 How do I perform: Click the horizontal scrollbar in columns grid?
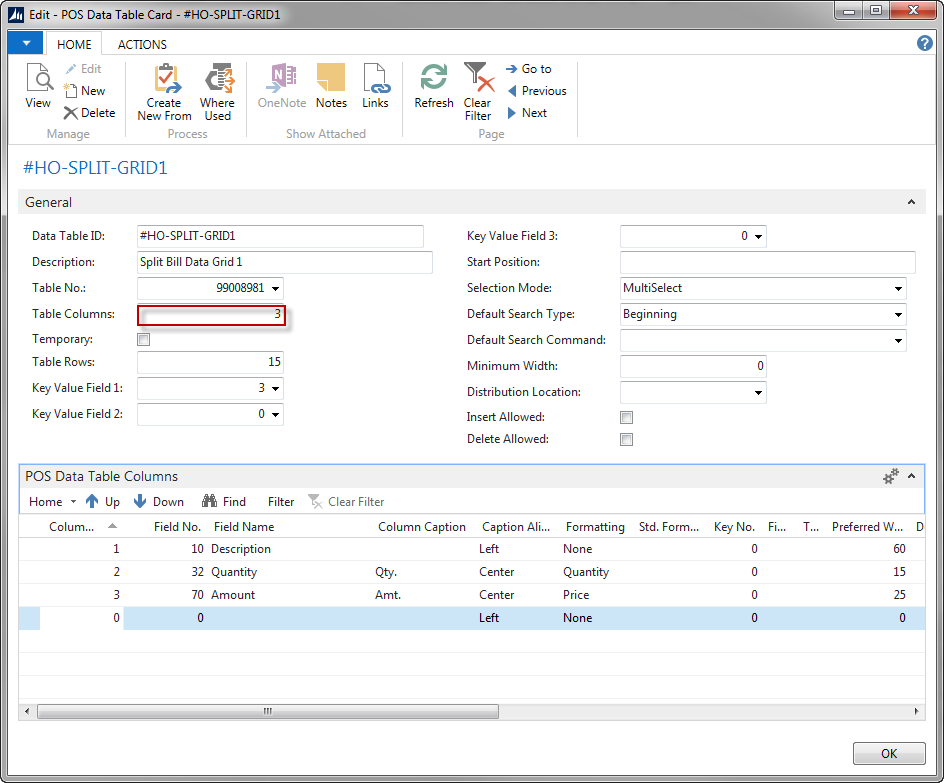pyautogui.click(x=268, y=712)
